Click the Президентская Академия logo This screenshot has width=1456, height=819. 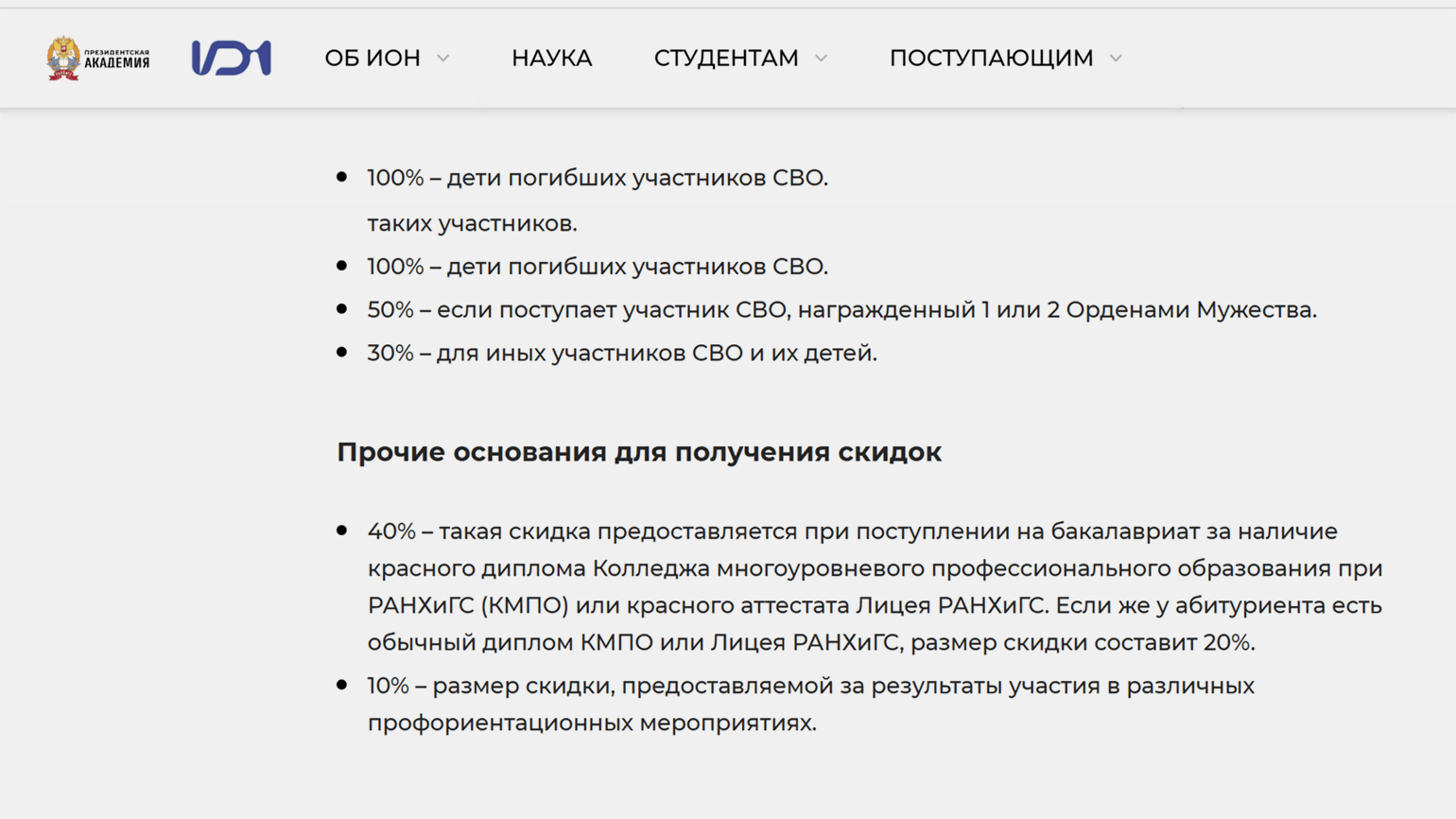(x=98, y=58)
